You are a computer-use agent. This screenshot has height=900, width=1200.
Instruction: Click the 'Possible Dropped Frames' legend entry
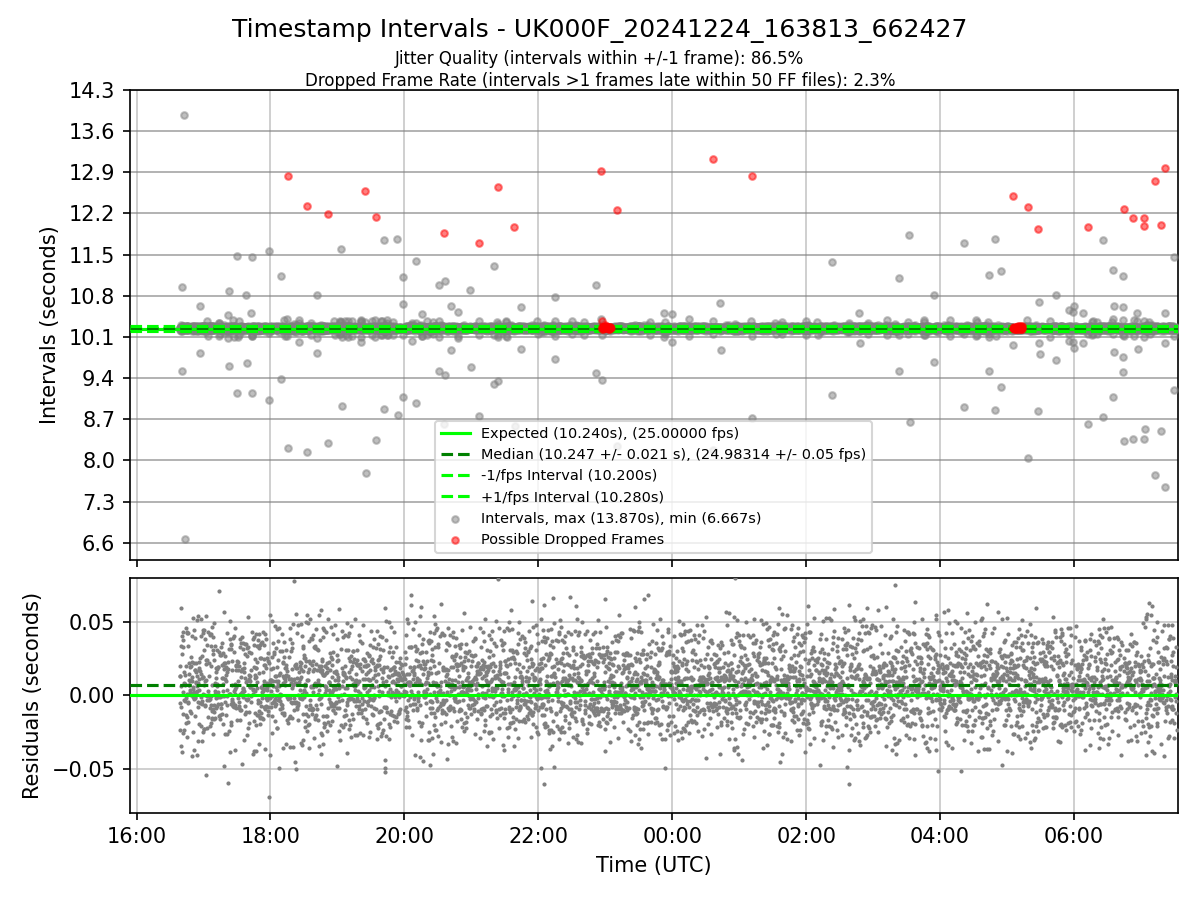click(572, 539)
